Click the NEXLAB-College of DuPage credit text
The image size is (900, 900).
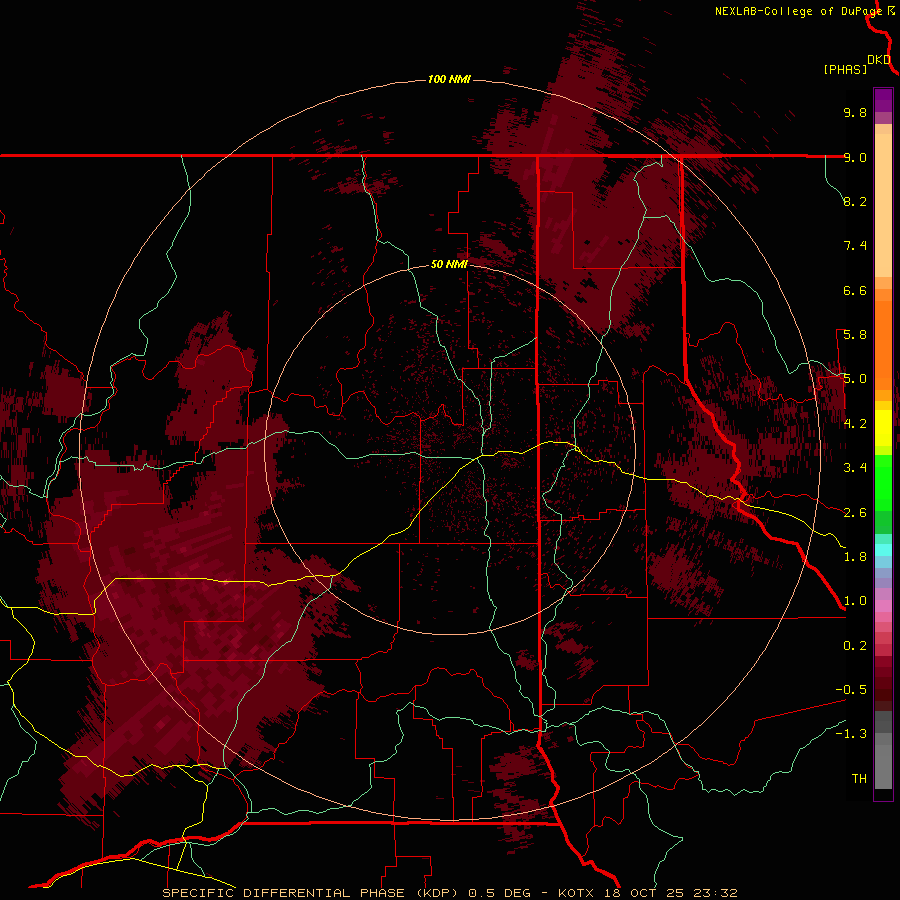(798, 11)
